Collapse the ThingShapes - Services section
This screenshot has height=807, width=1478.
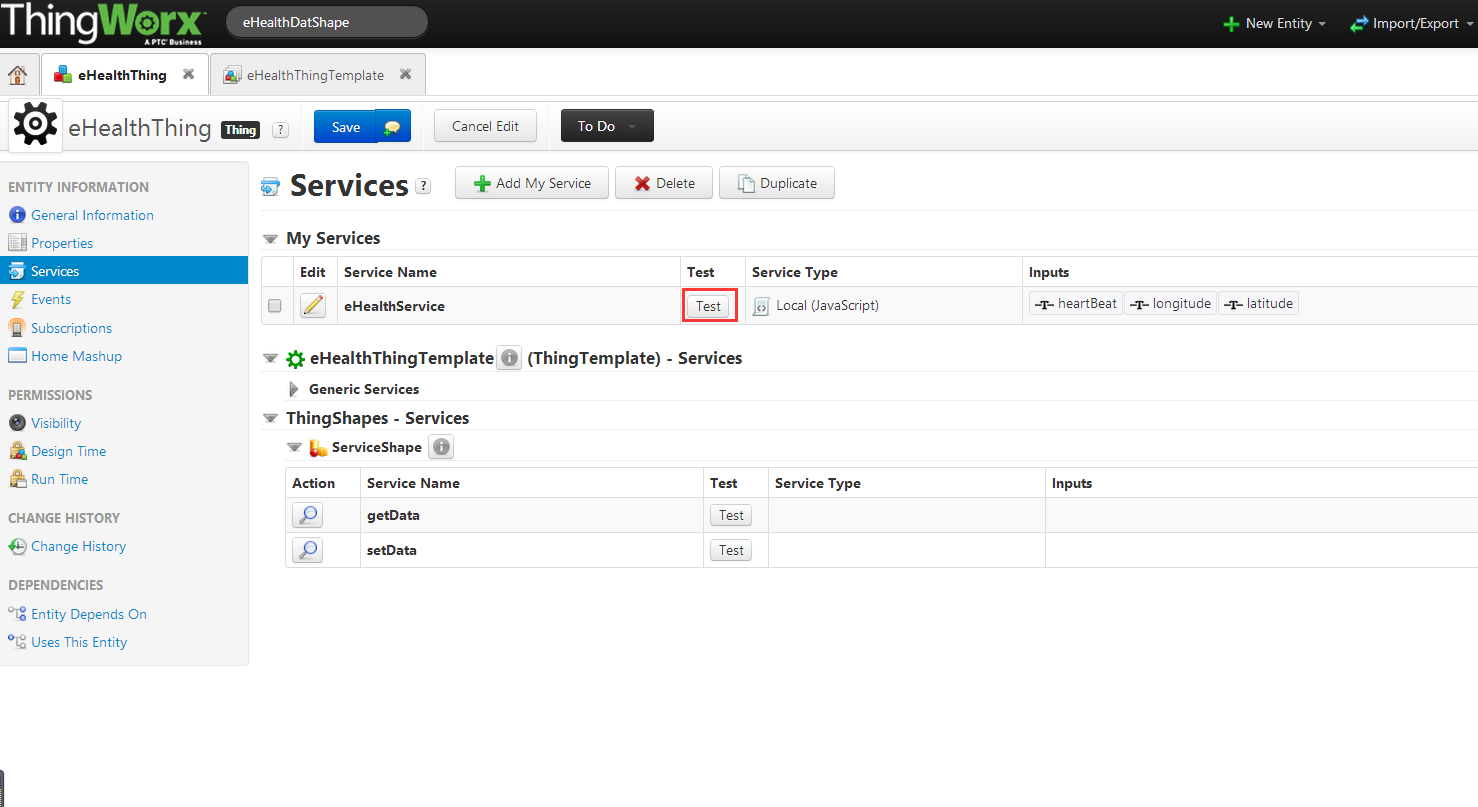point(270,418)
